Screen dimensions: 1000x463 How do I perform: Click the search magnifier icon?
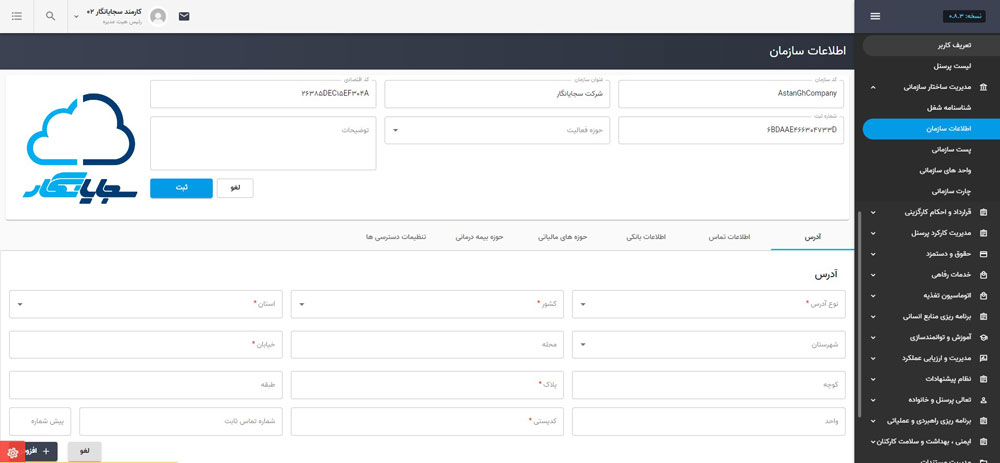click(51, 16)
